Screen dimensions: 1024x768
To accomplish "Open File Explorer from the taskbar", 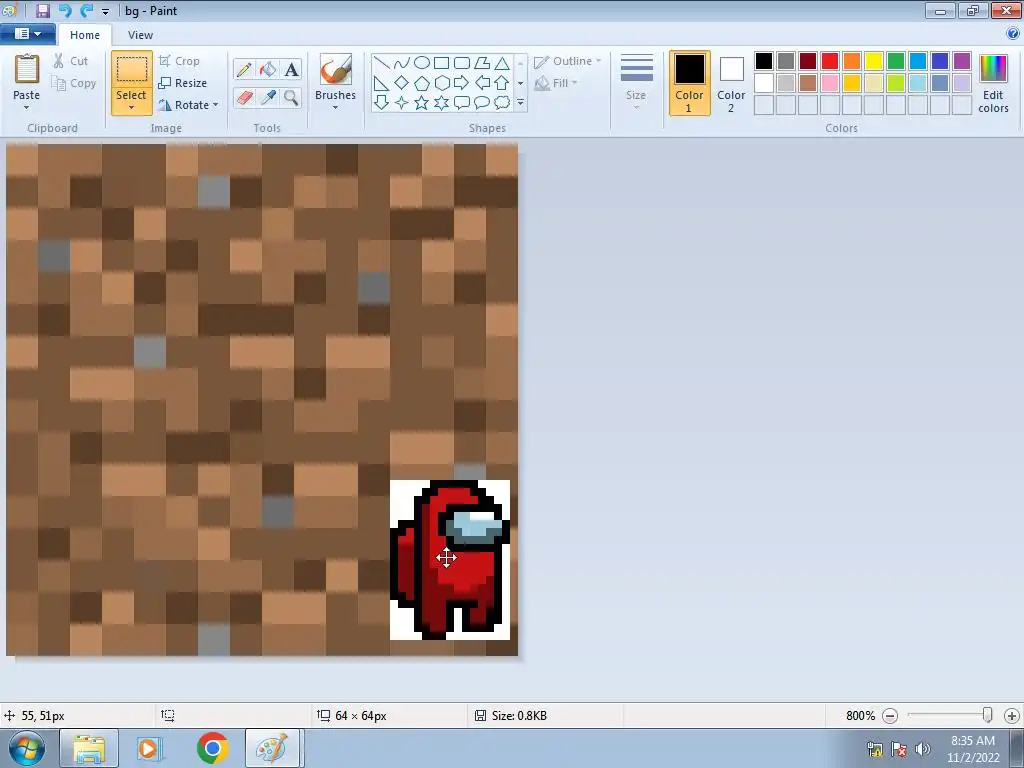I will [x=89, y=748].
